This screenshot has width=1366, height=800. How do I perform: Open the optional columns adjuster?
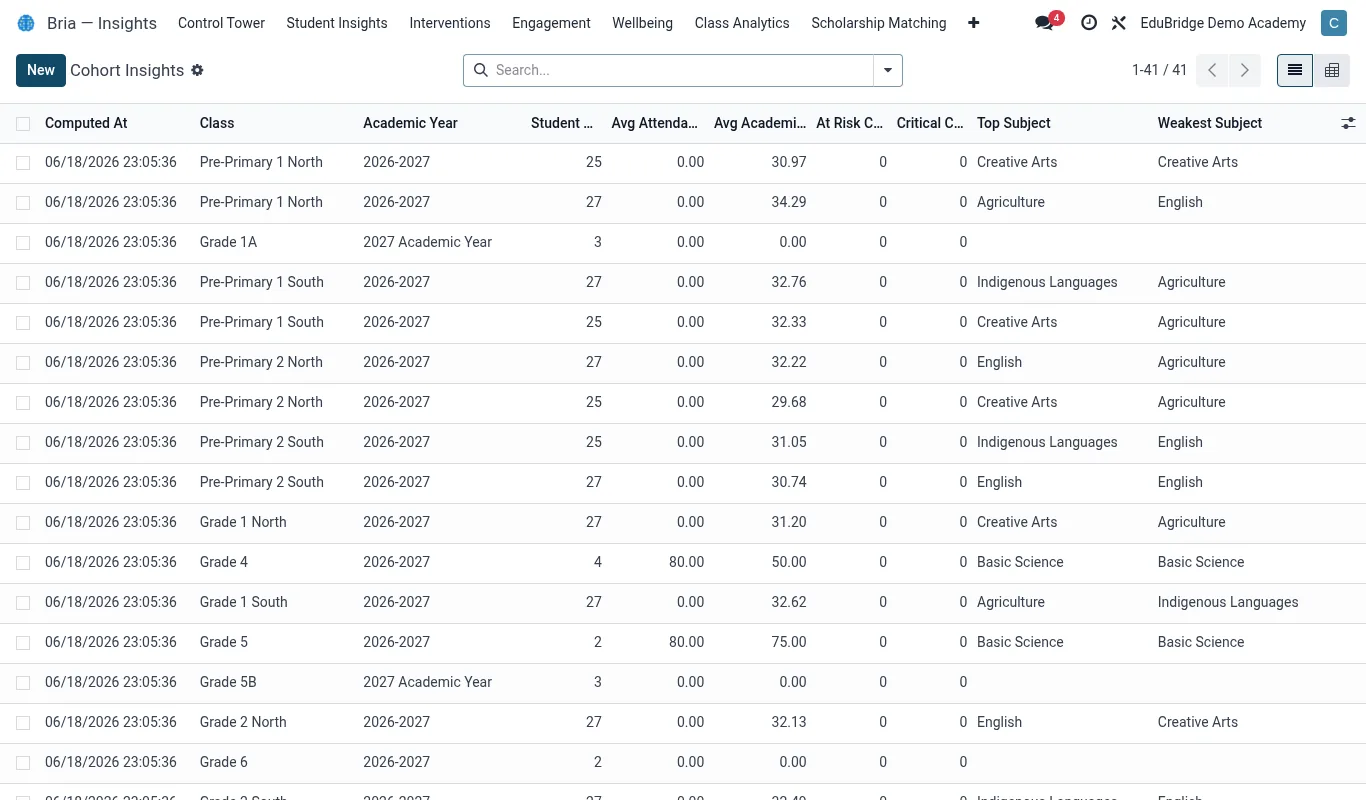tap(1348, 123)
